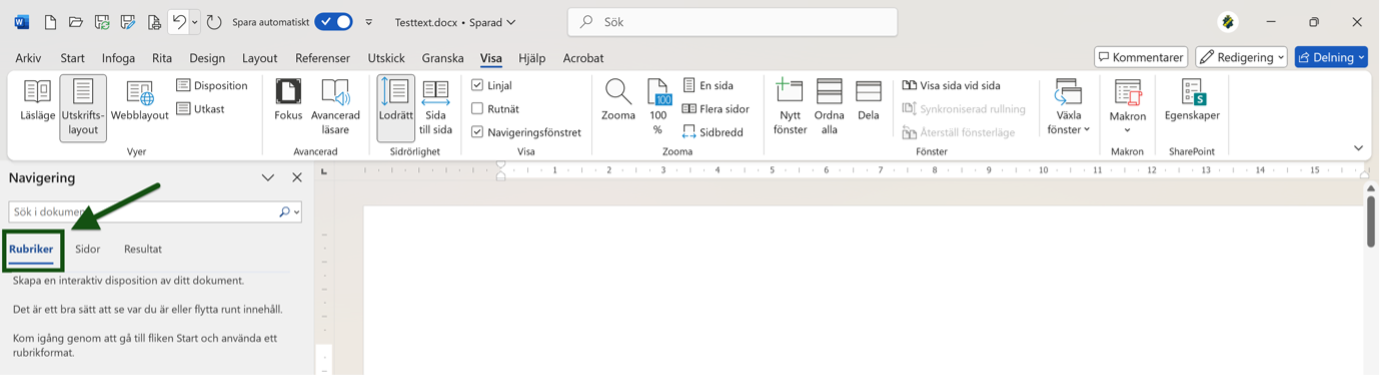Open the Layout ribbon tab

coord(260,58)
